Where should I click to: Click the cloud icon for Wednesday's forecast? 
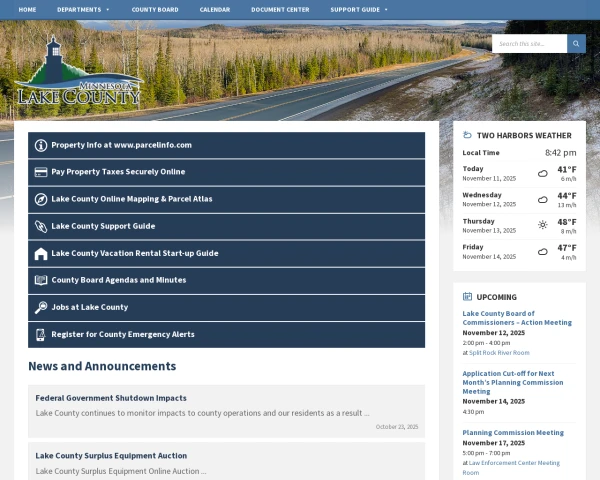[543, 199]
